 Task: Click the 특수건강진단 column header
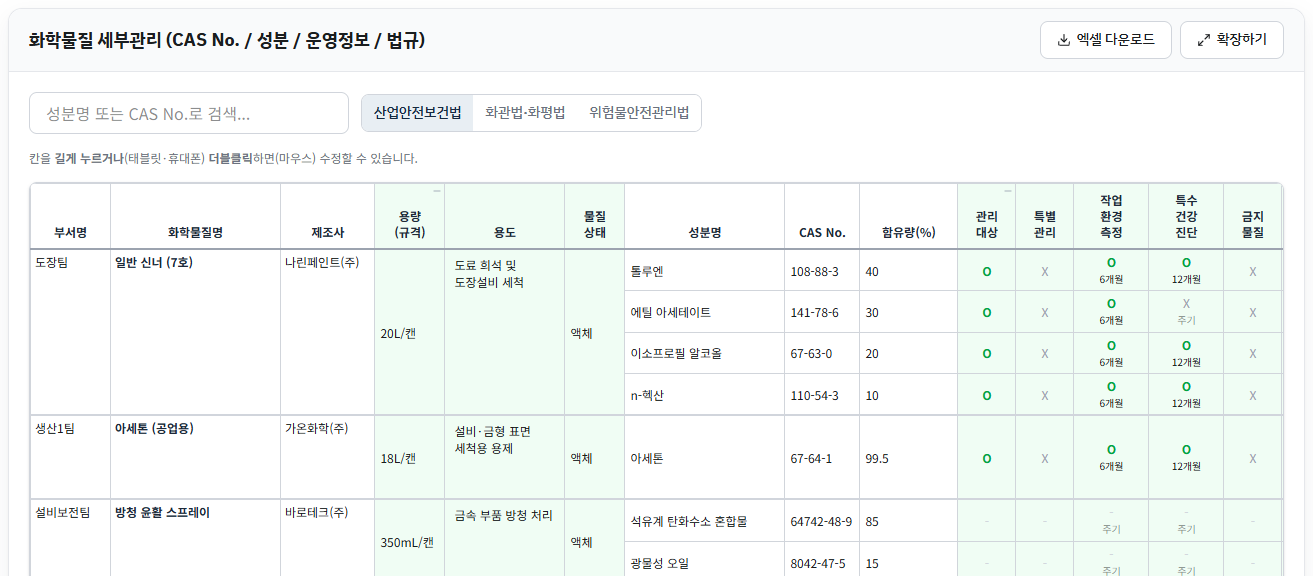[x=1186, y=216]
